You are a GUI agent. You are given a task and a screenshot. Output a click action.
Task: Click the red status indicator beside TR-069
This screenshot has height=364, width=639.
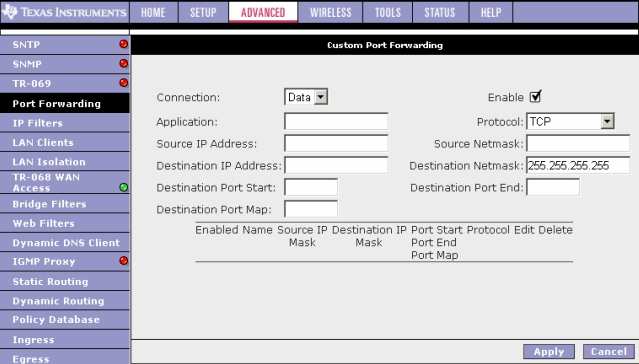click(x=123, y=83)
